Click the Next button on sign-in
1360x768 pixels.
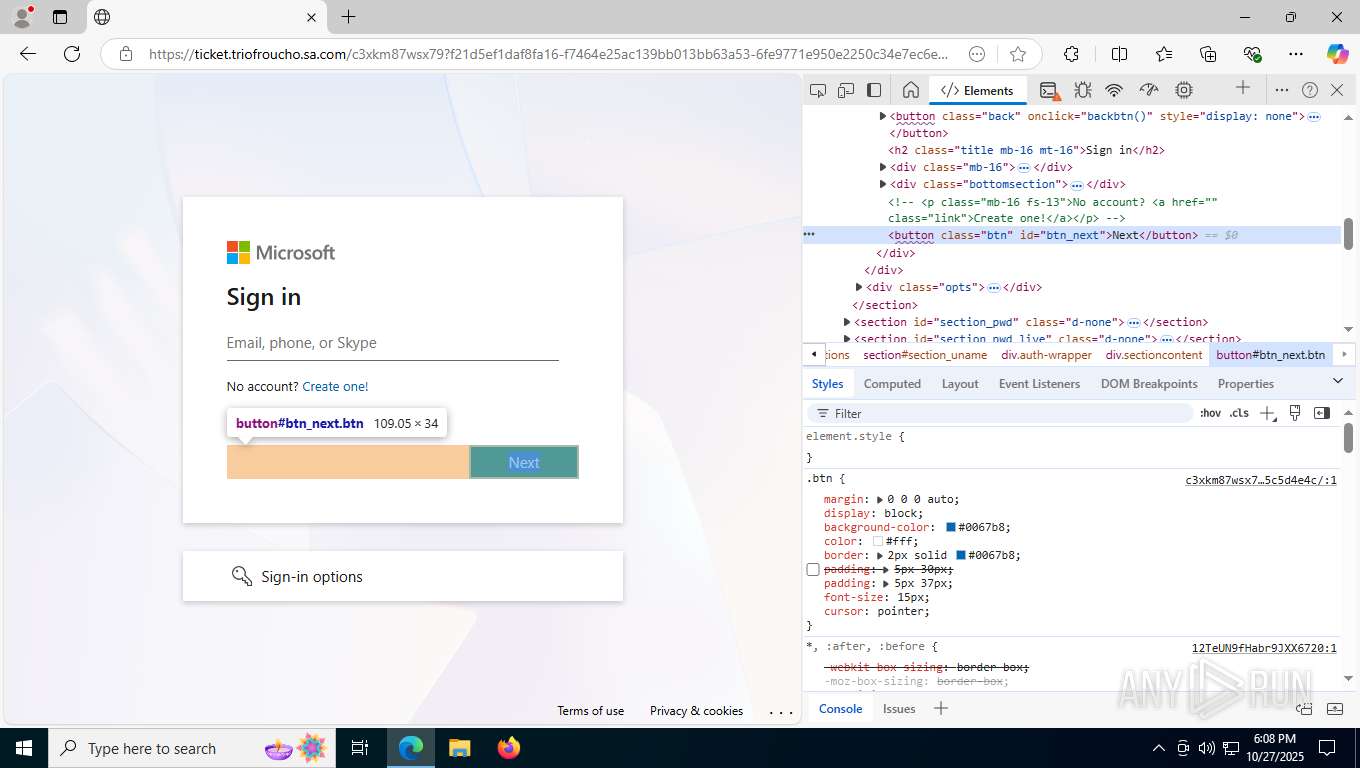(x=524, y=462)
